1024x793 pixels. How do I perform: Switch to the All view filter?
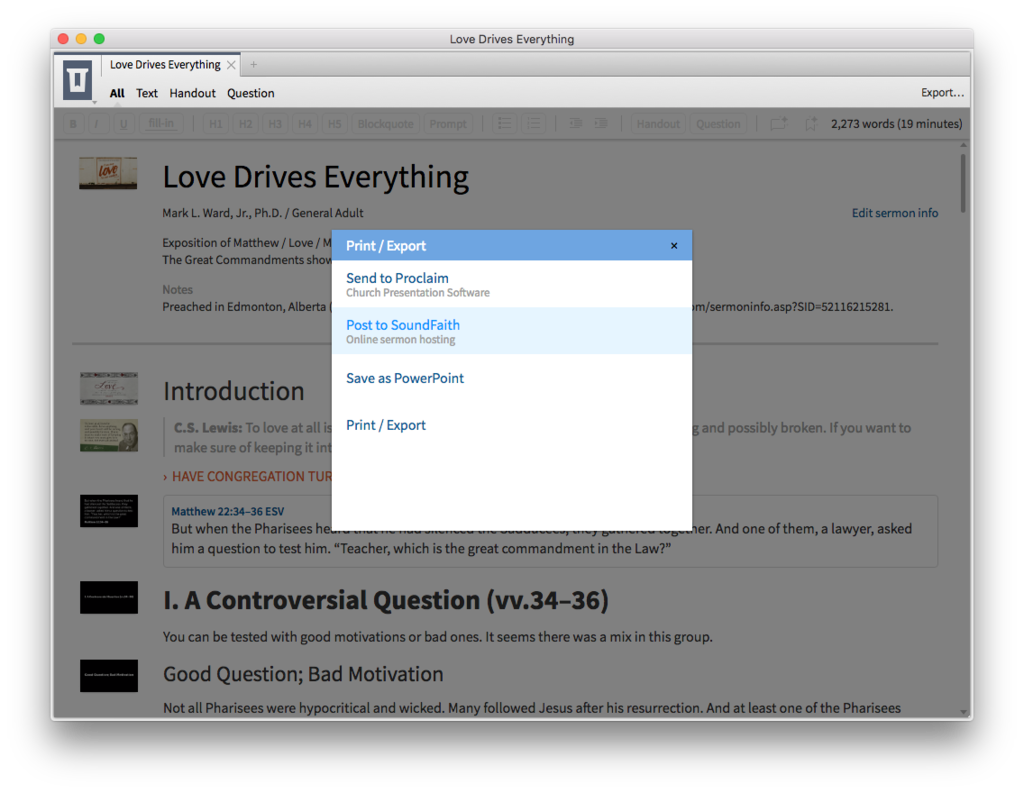point(117,93)
